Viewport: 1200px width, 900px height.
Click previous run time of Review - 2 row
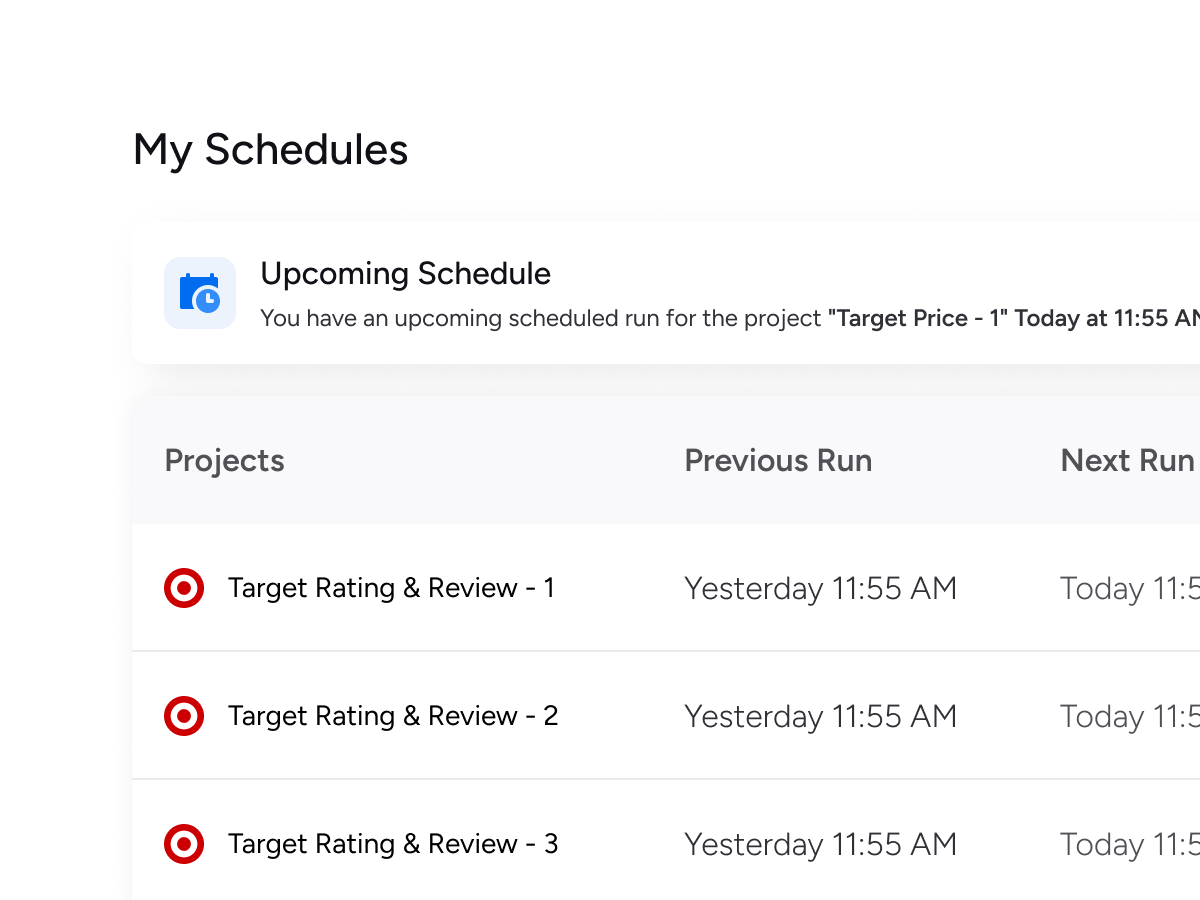point(820,717)
